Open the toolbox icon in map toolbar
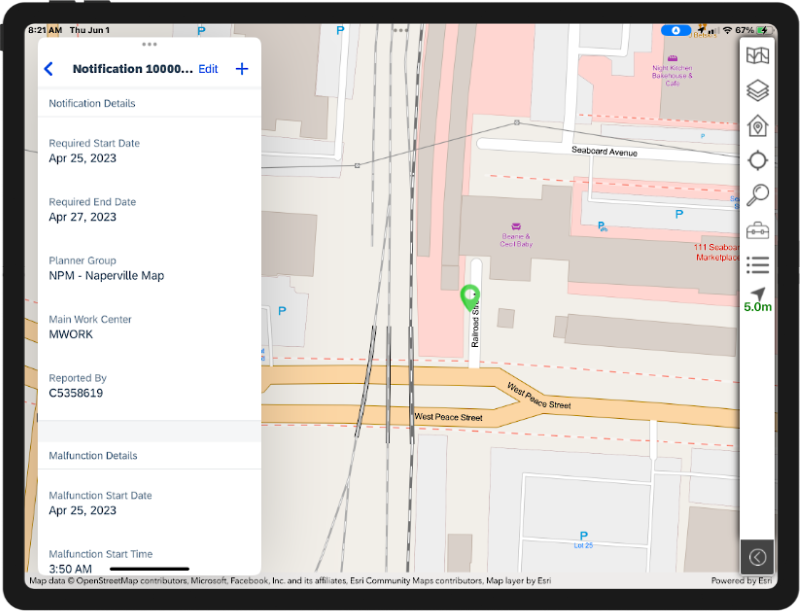This screenshot has height=611, width=800. coord(757,231)
